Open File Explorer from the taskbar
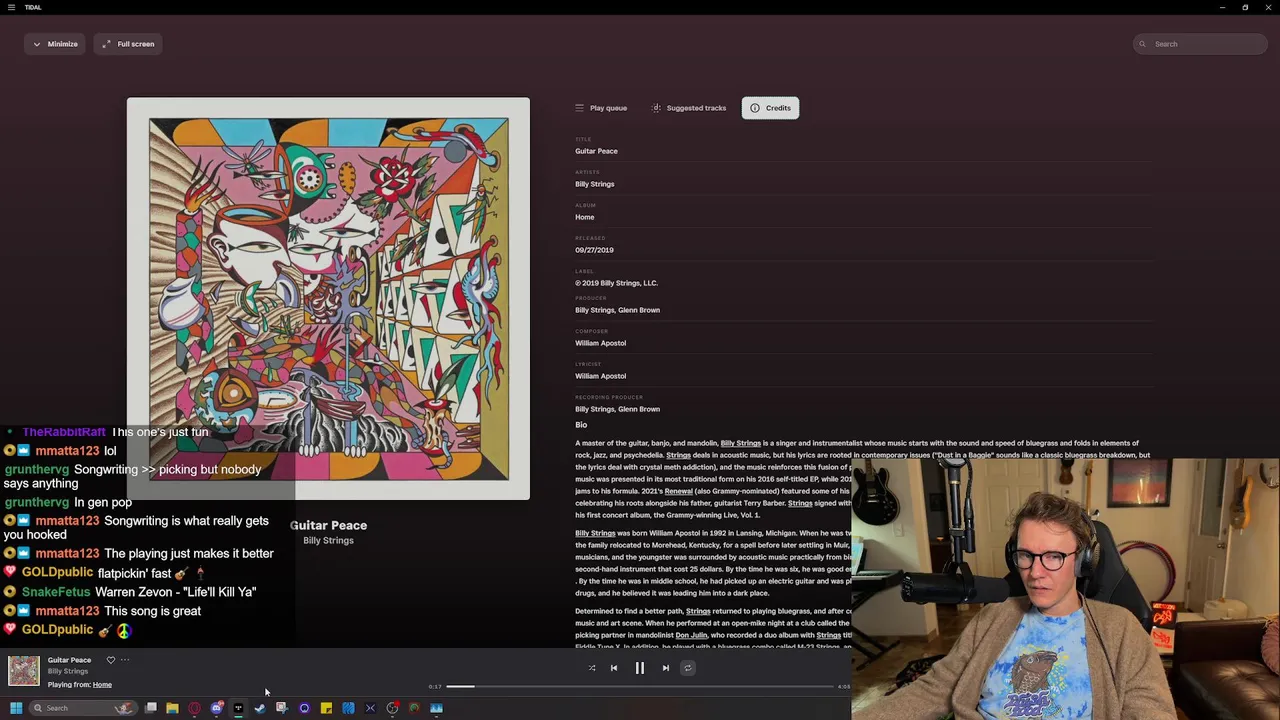Viewport: 1280px width, 720px height. coord(172,708)
